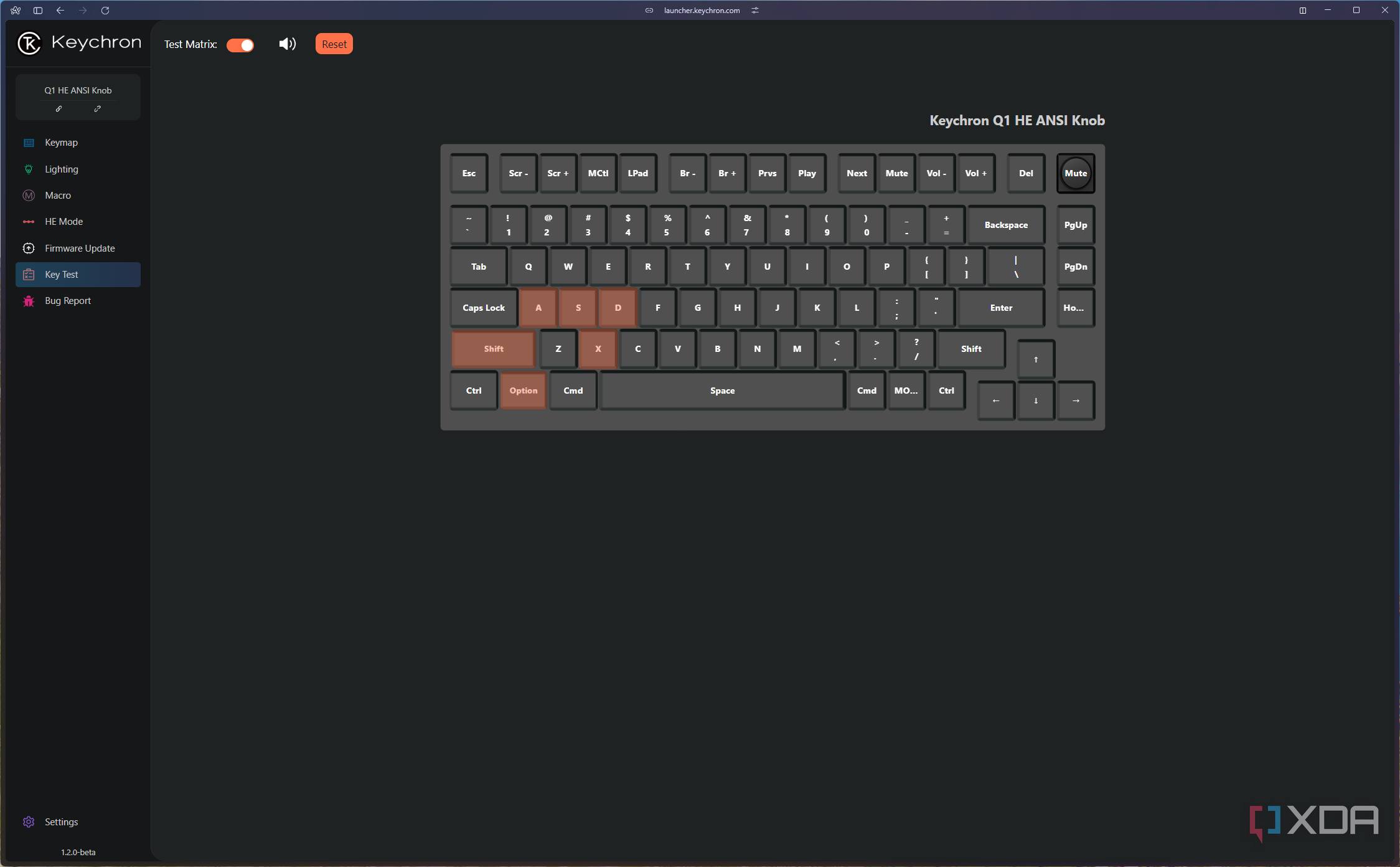Click the Mute knob on the keyboard
Screen dimensions: 1400x867
(1076, 173)
